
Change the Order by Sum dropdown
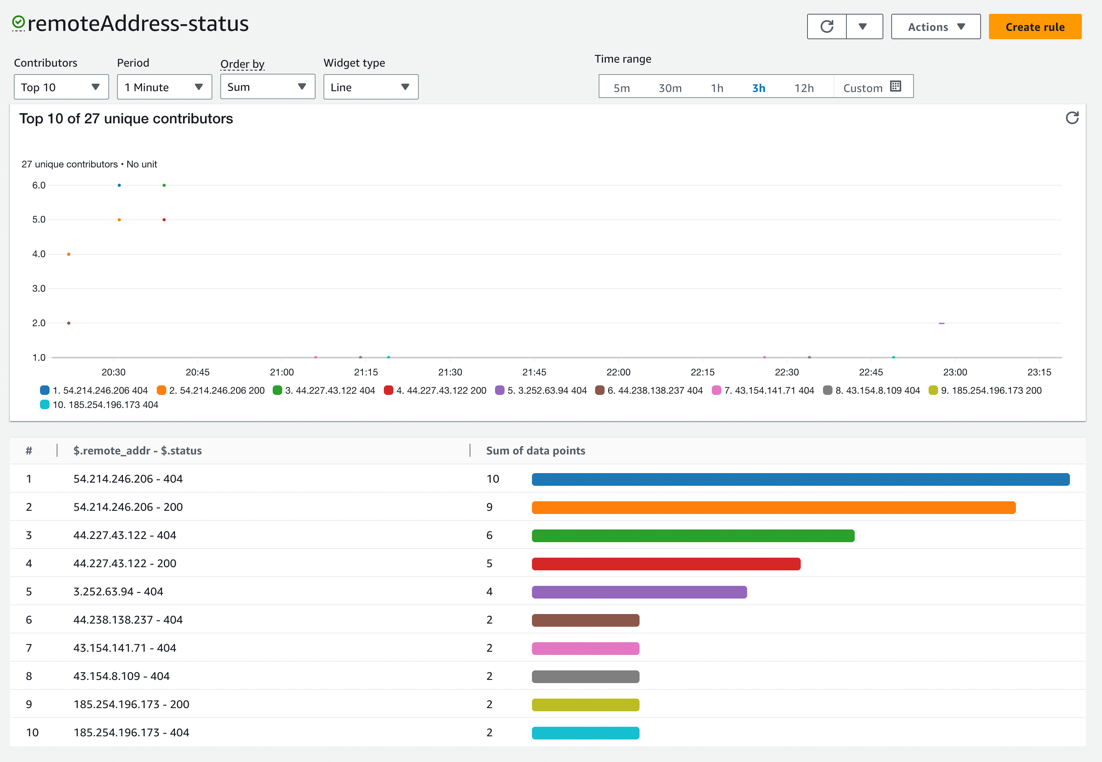(x=267, y=87)
